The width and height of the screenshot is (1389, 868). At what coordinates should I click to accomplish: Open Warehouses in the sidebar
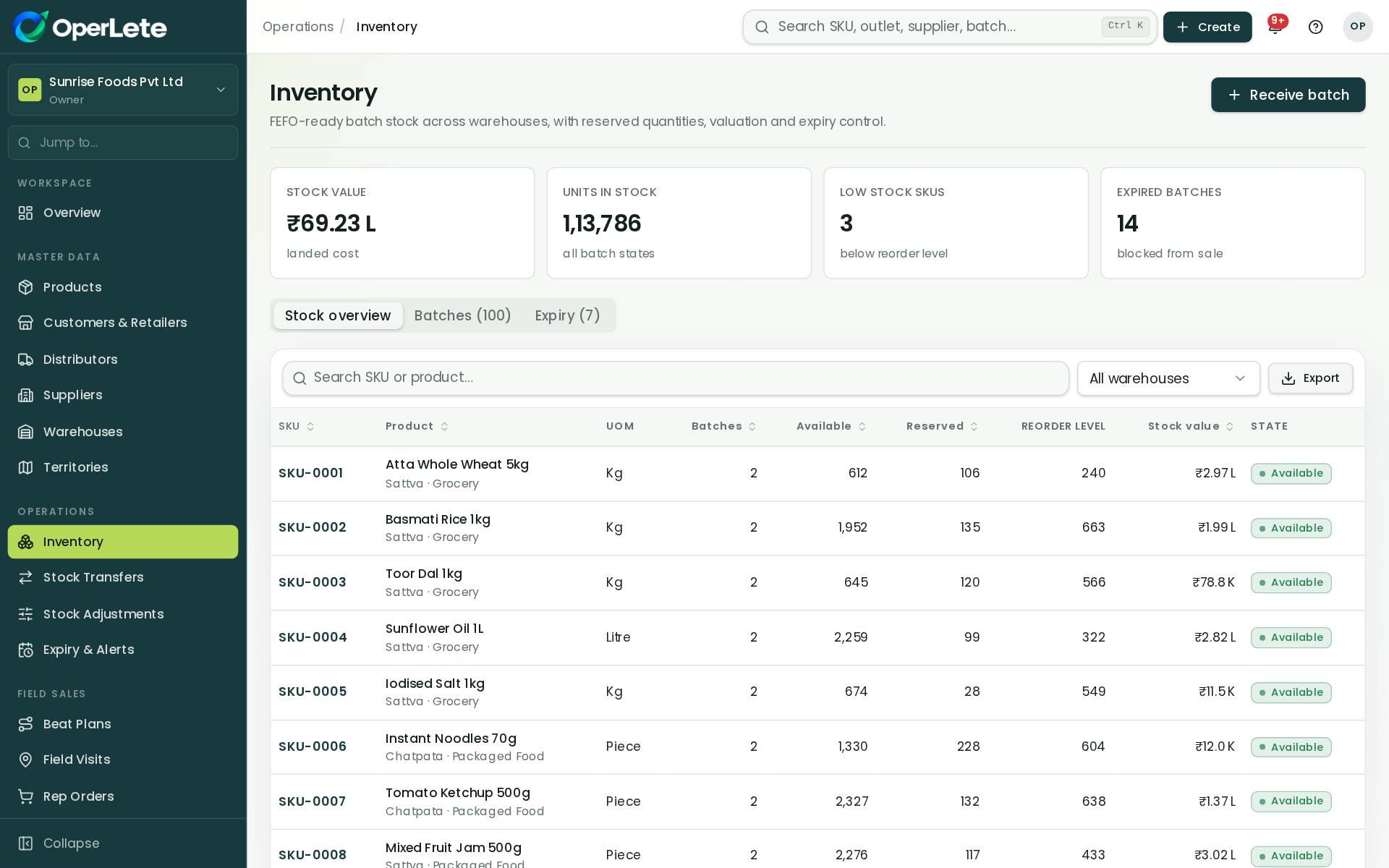[123, 432]
